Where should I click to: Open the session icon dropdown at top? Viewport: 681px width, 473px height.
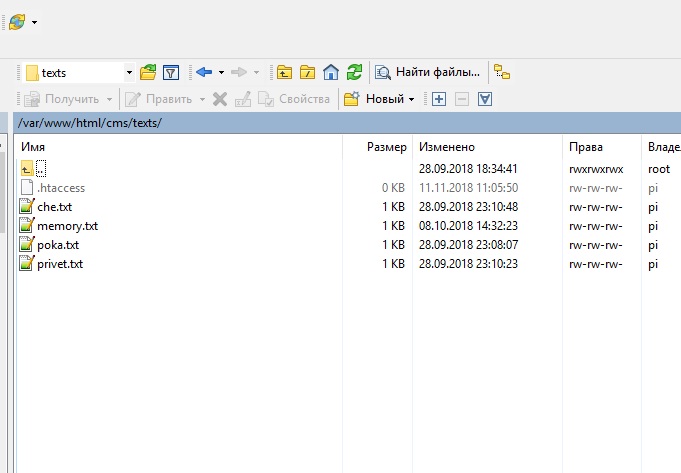coord(35,21)
